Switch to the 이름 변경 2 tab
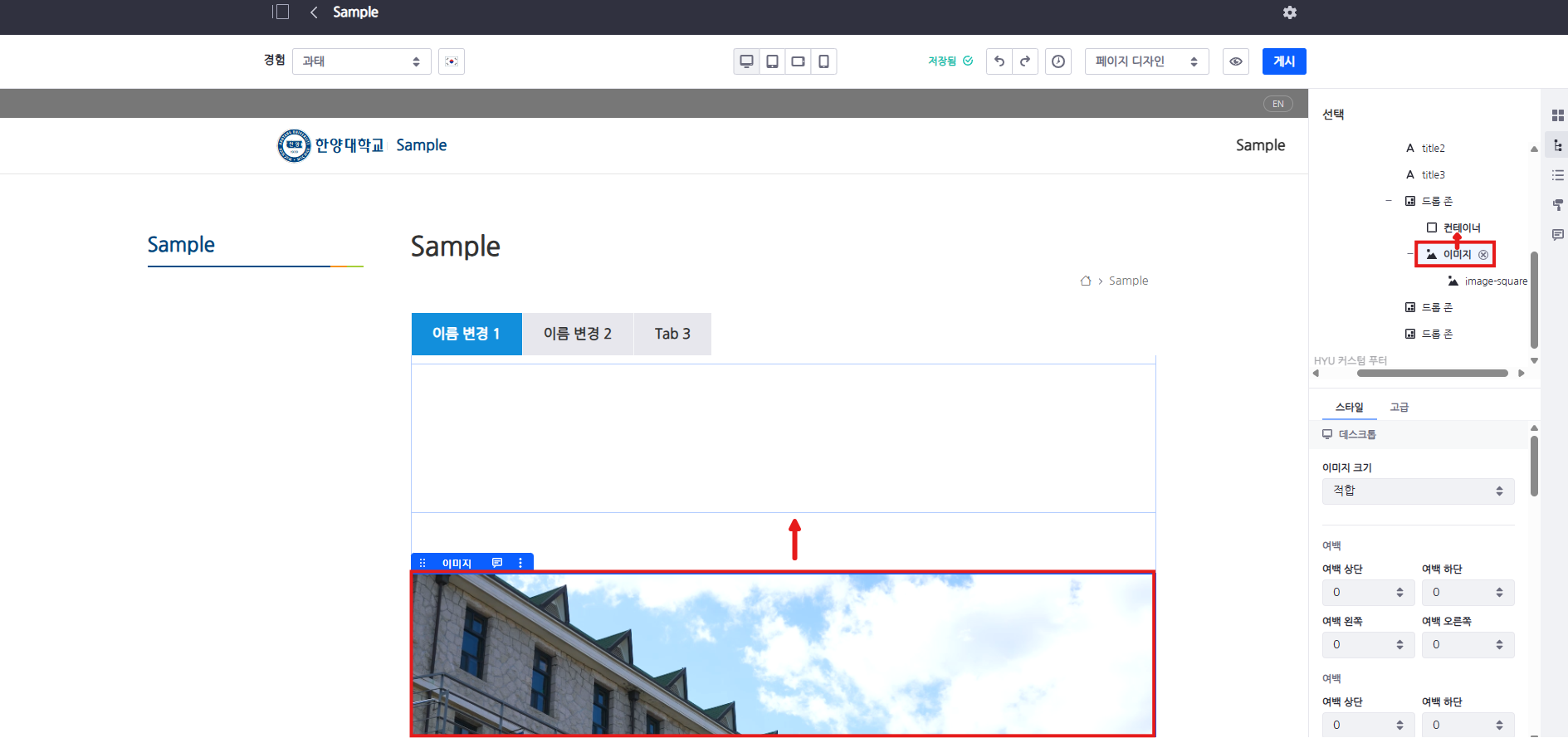The height and width of the screenshot is (738, 1568). point(577,334)
